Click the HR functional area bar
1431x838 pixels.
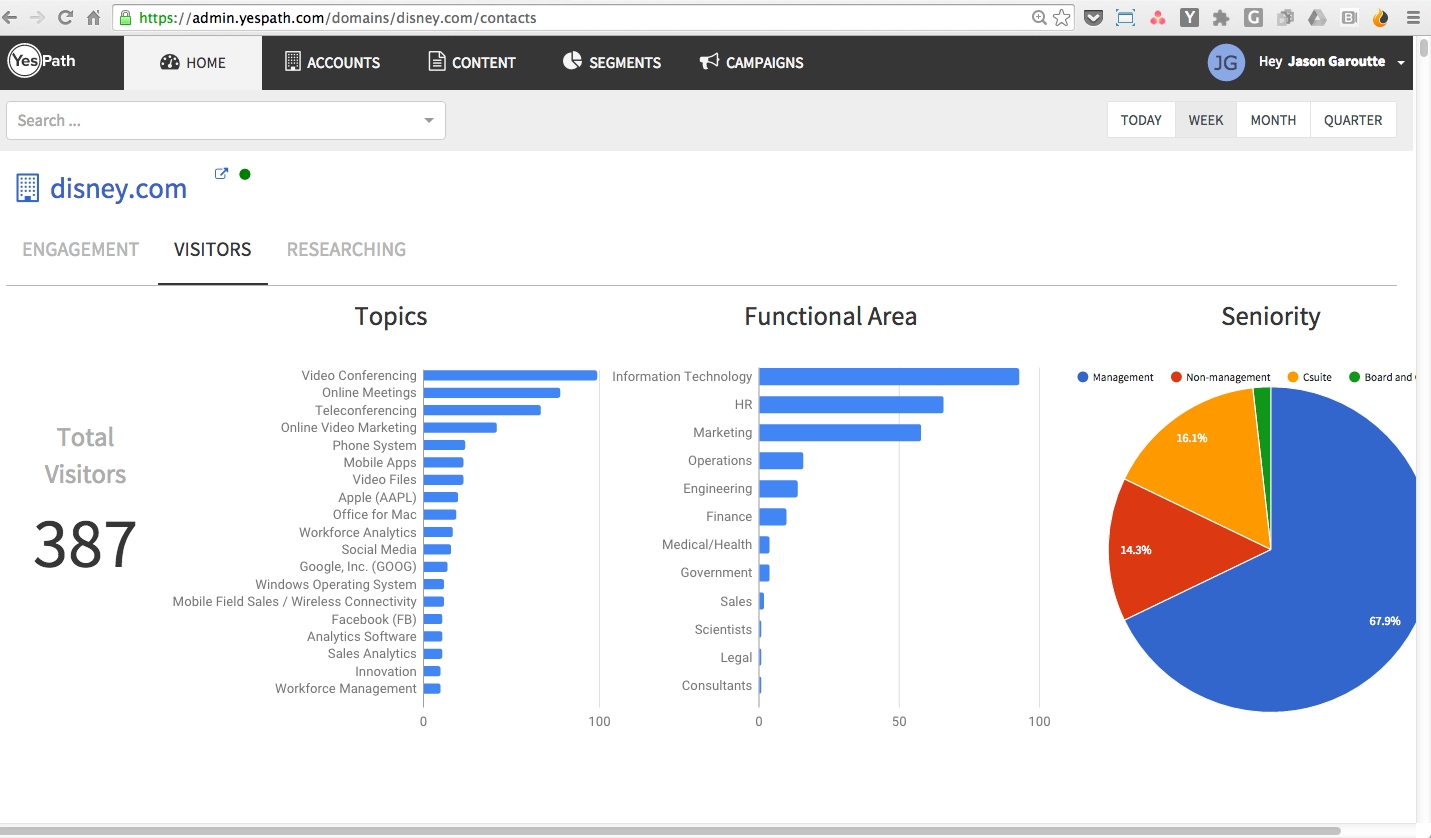pyautogui.click(x=851, y=405)
